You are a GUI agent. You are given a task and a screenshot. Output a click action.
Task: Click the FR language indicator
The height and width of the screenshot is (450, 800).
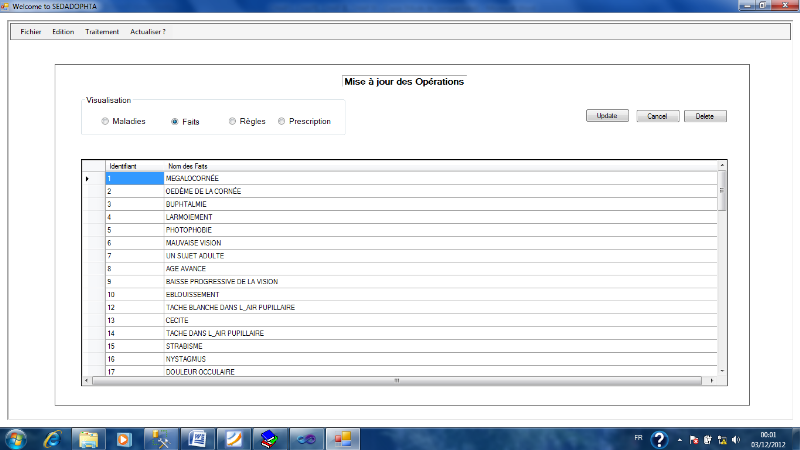[638, 438]
